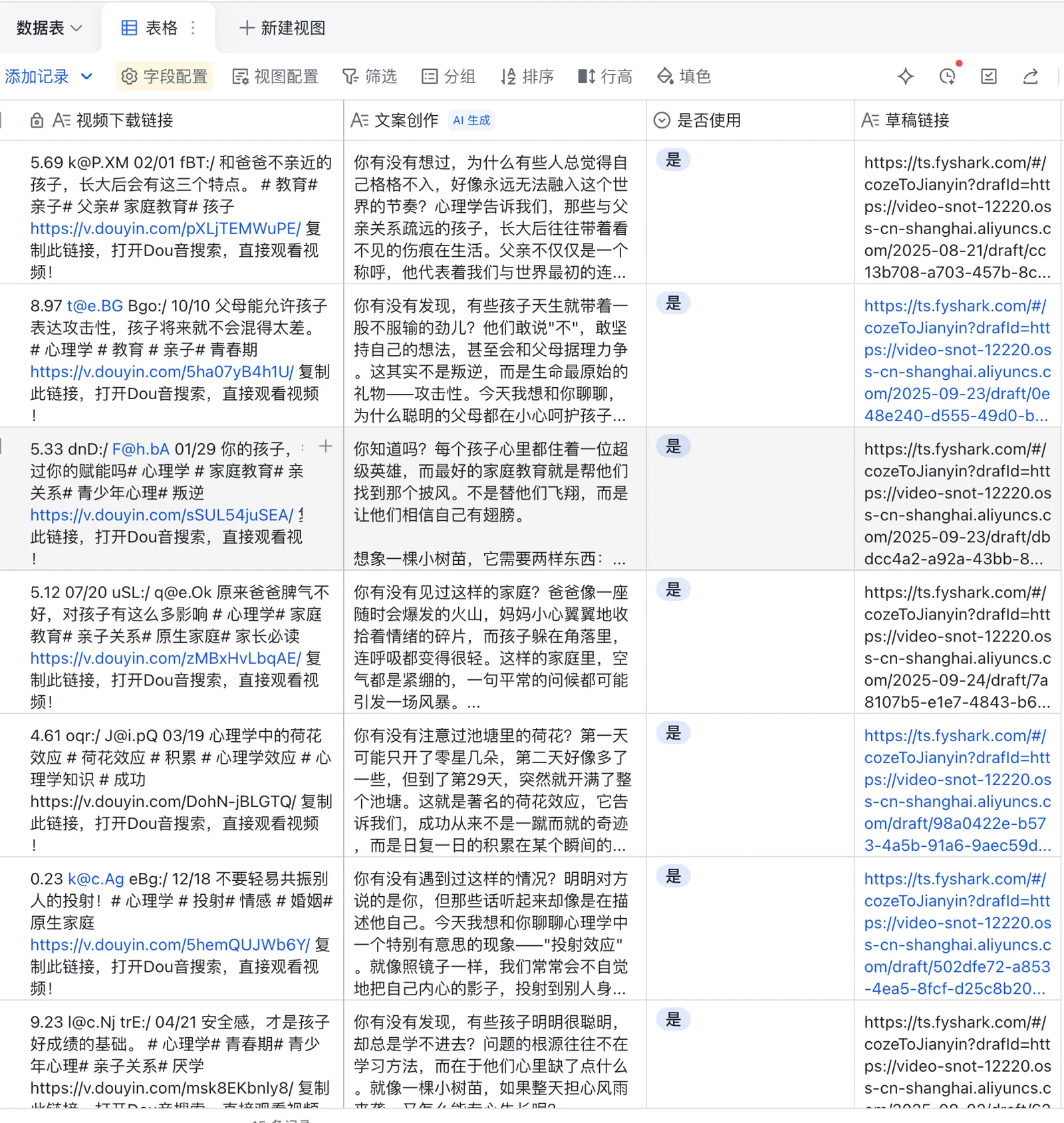Viewport: 1064px width, 1123px height.
Task: Select draft cell with 2025-09-24/draft/7a
Action: (958, 642)
